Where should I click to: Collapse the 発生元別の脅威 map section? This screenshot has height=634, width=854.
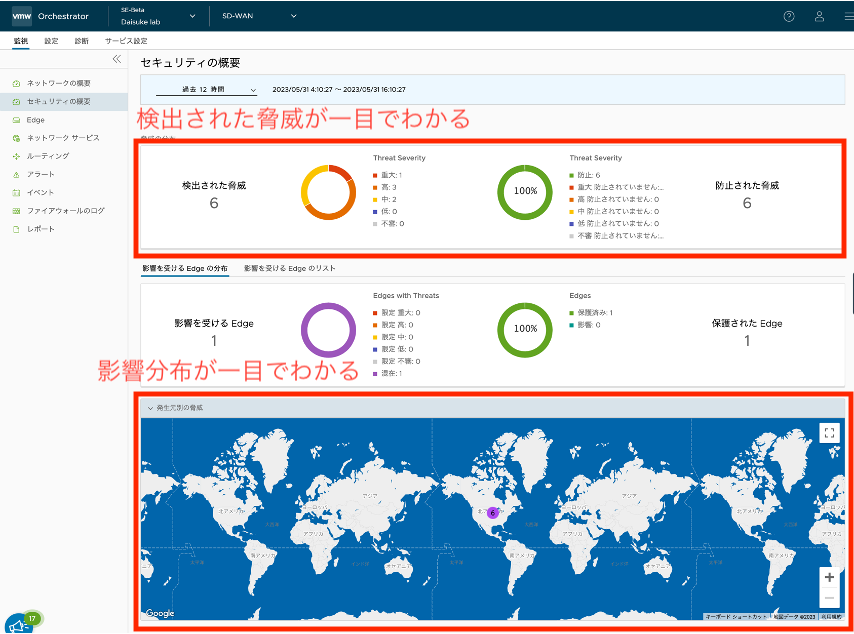coord(150,408)
